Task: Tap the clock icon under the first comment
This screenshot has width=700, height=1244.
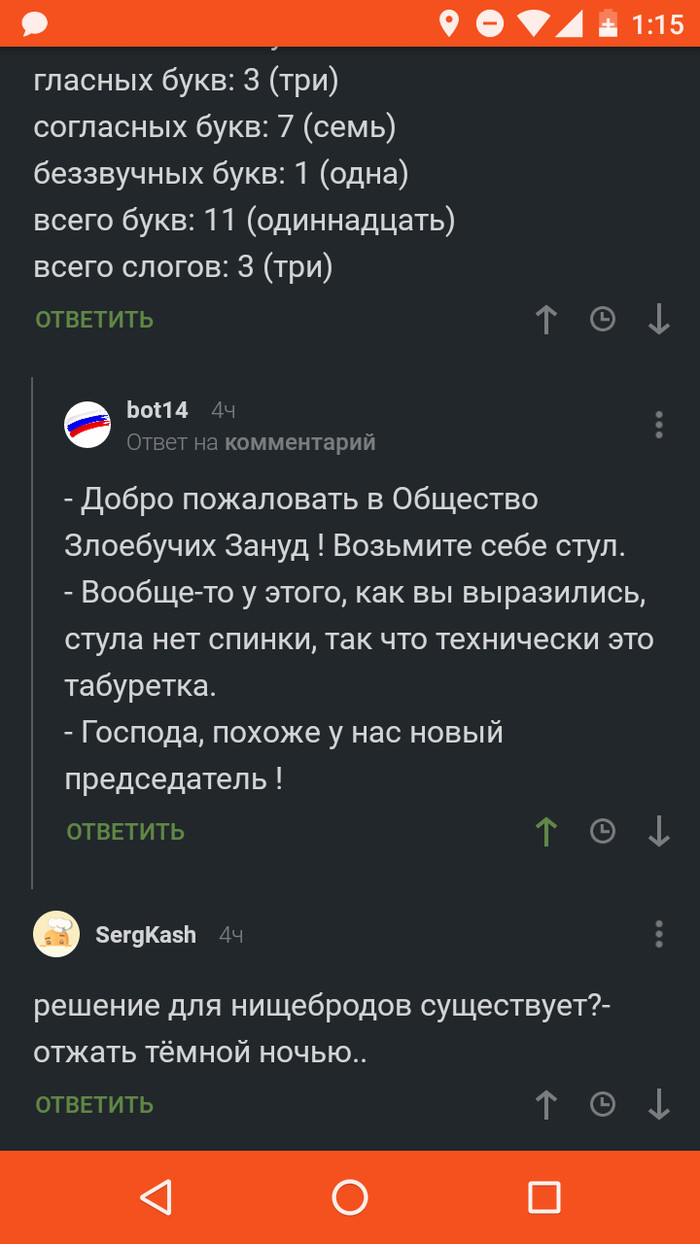Action: 602,320
